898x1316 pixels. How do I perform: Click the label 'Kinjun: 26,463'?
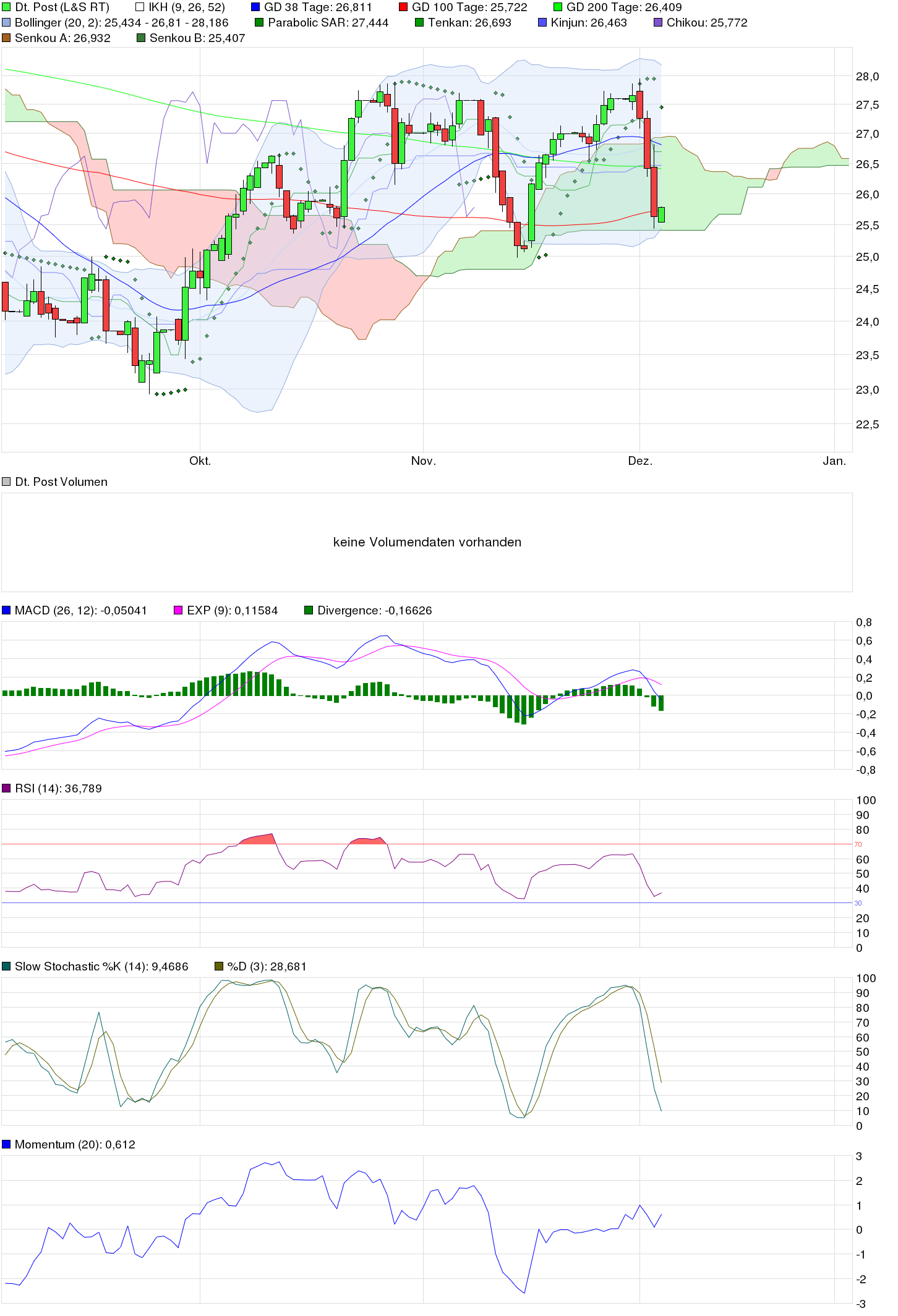coord(589,23)
